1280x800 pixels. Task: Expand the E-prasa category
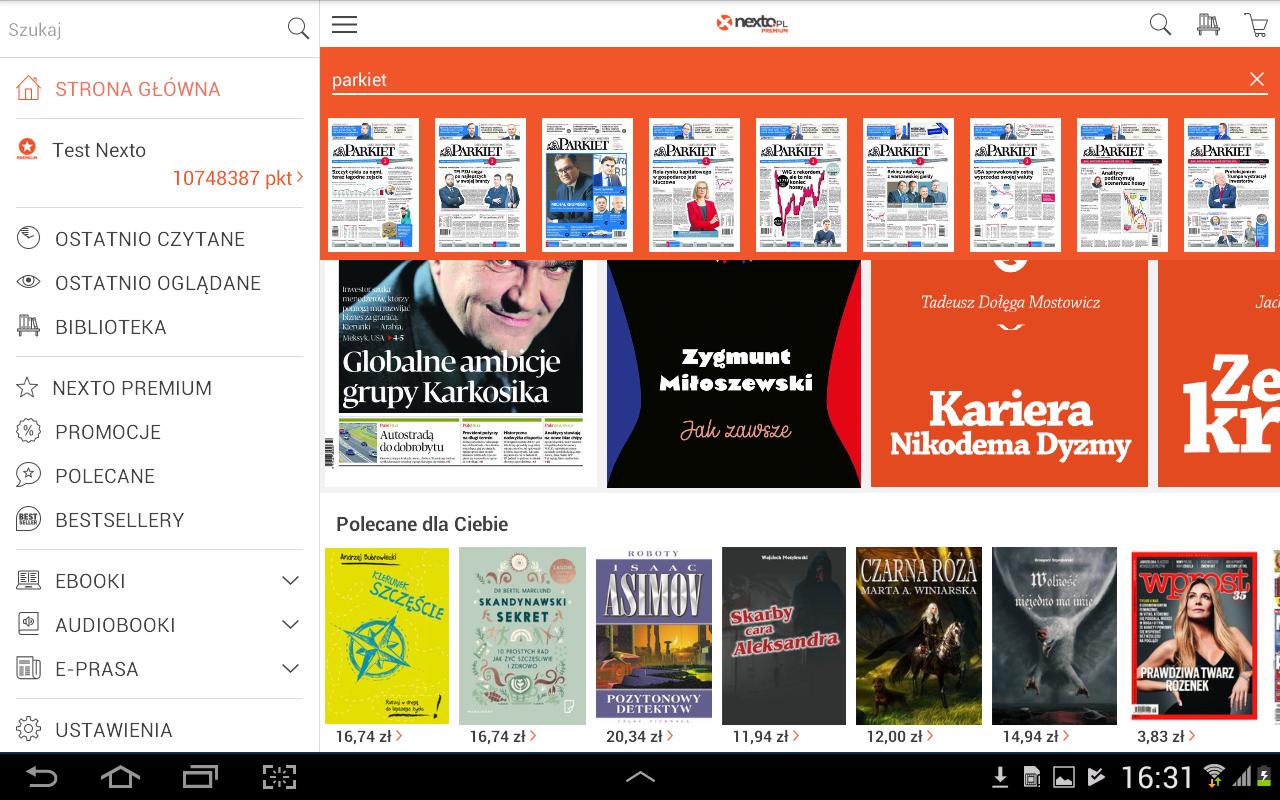[291, 669]
